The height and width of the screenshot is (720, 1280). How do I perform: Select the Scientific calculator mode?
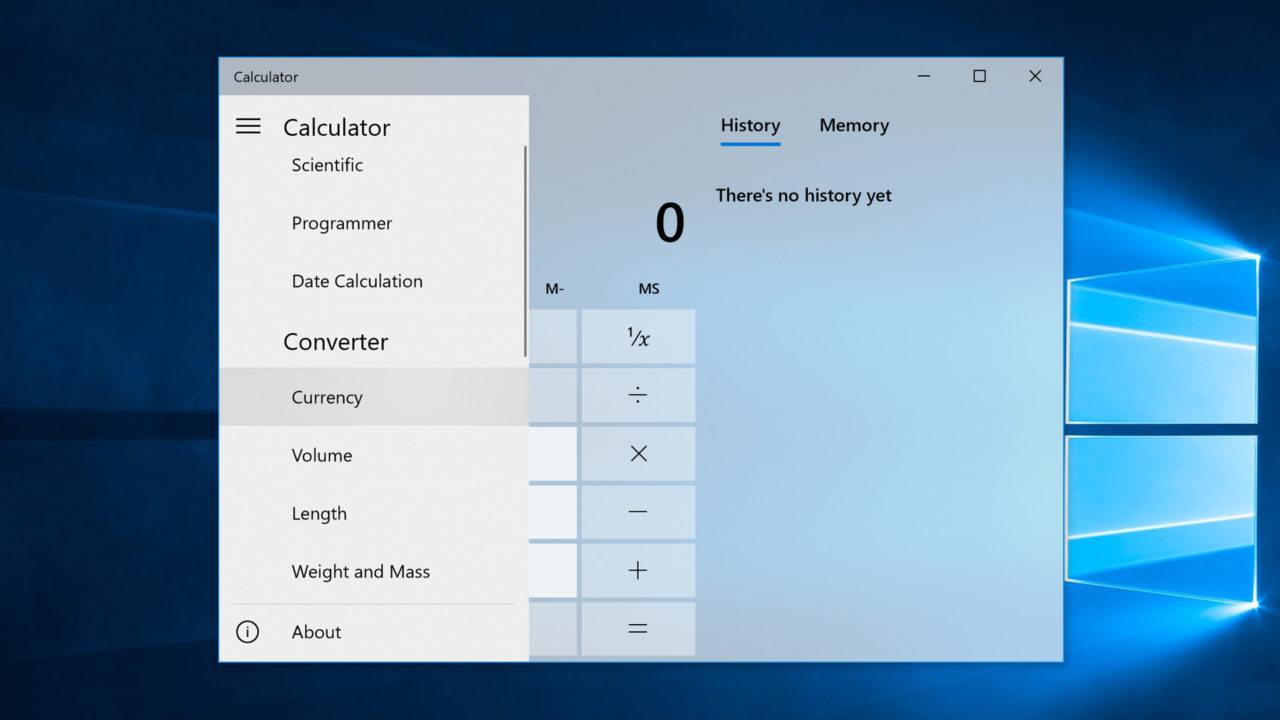[x=373, y=165]
